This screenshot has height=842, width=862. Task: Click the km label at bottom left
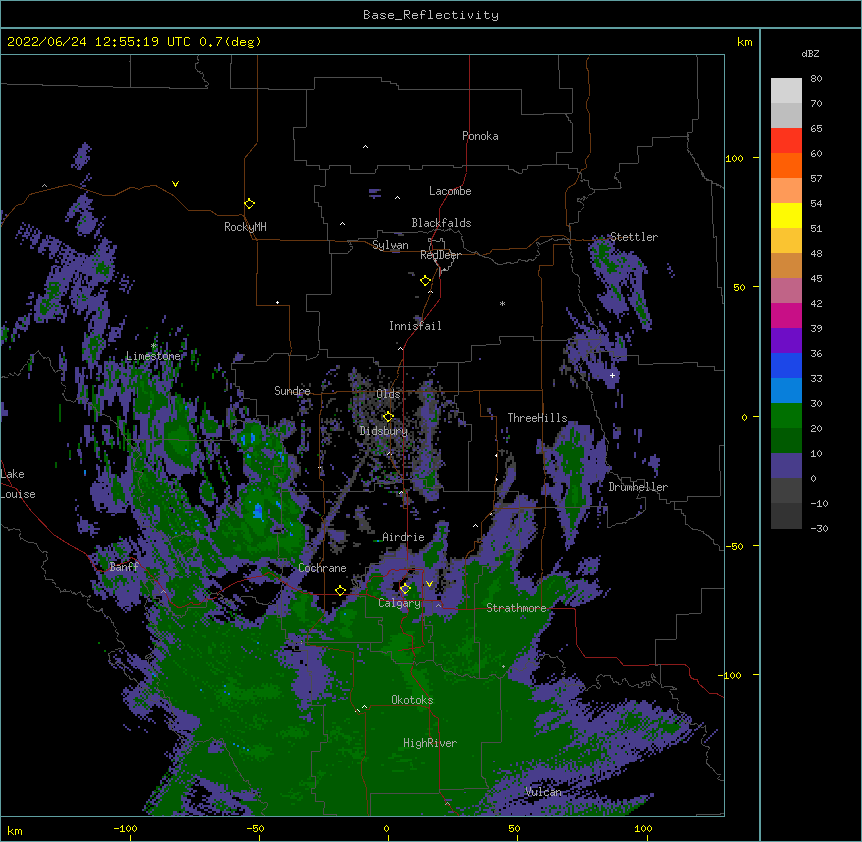15,830
